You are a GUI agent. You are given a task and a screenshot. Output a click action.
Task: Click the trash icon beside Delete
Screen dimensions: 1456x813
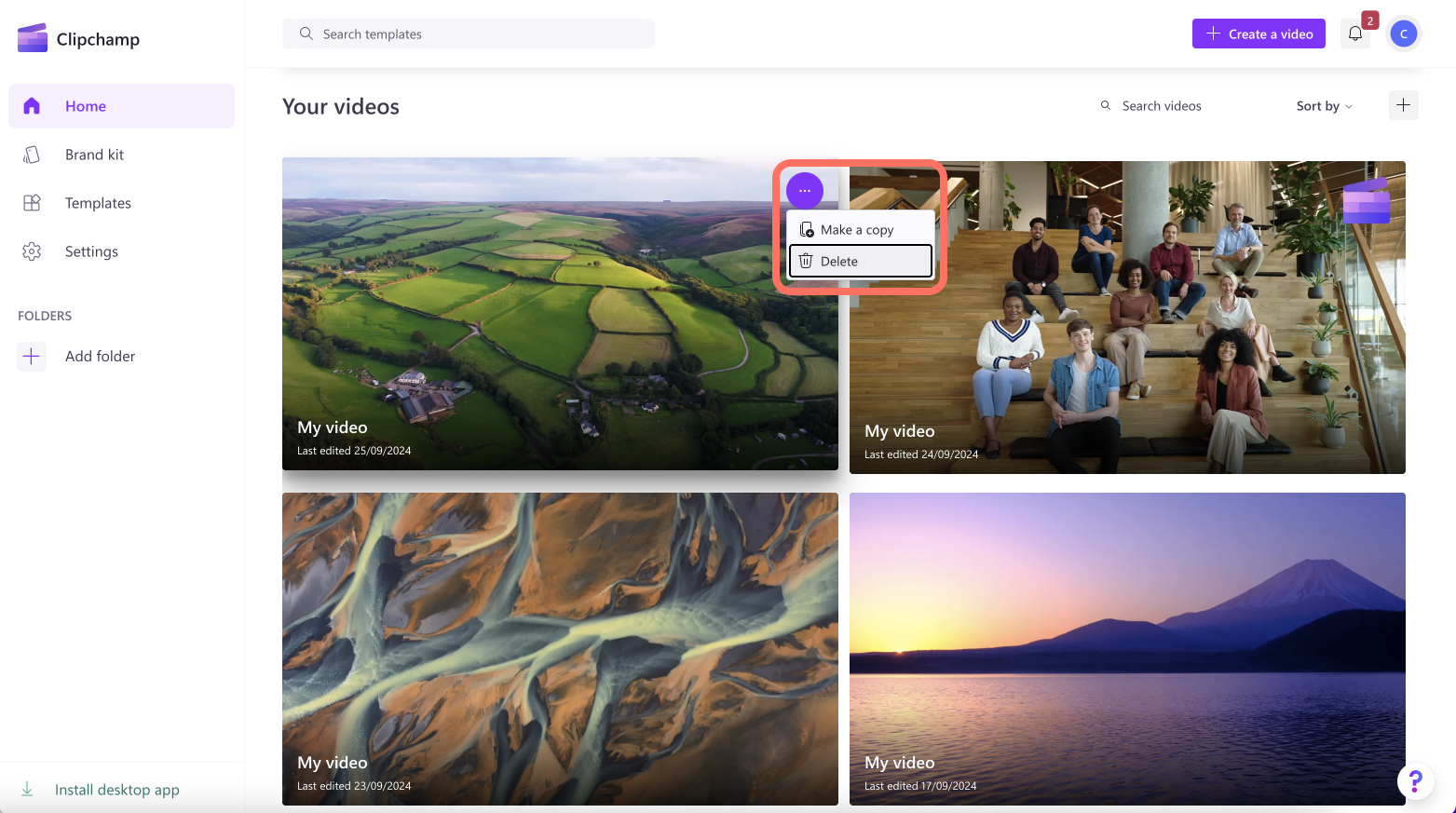pos(806,261)
